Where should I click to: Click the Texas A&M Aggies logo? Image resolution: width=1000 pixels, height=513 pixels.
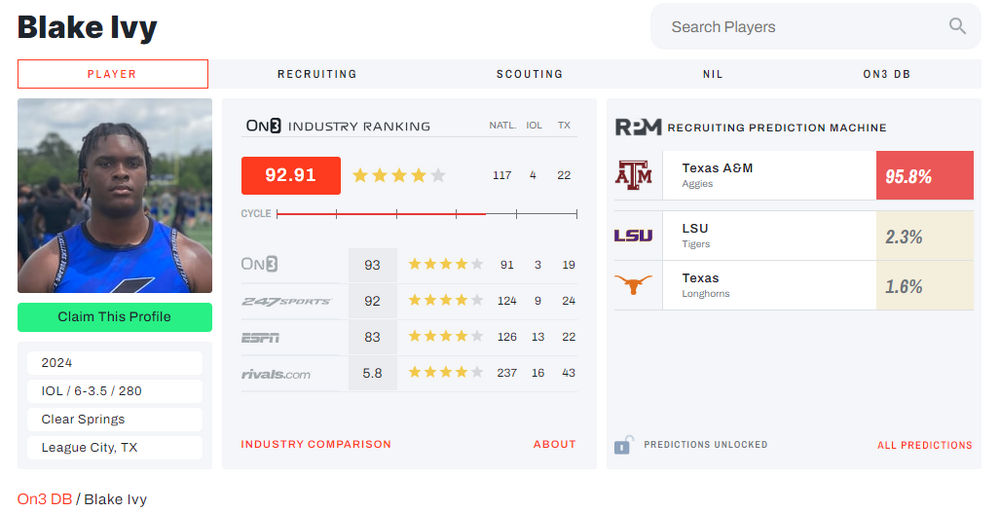pyautogui.click(x=633, y=175)
